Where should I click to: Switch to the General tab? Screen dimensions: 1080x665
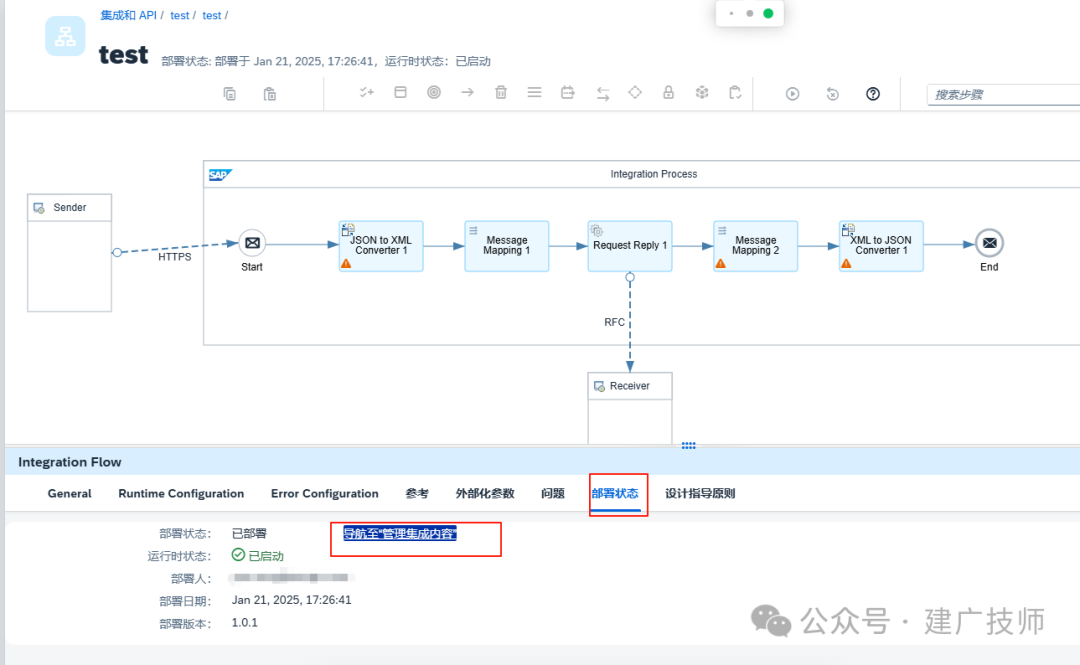(70, 493)
